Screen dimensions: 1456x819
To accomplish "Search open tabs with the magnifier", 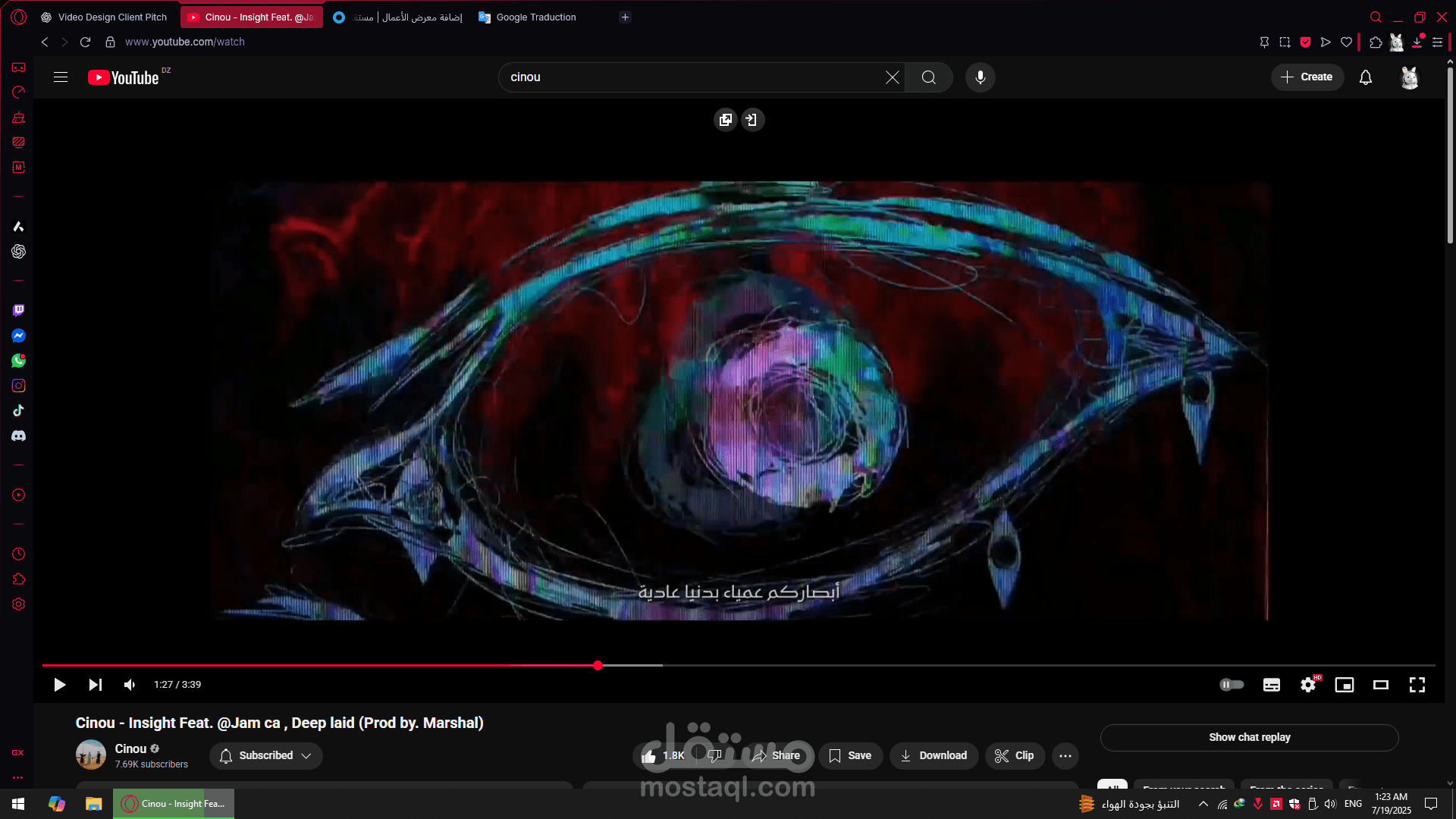I will coord(1376,17).
